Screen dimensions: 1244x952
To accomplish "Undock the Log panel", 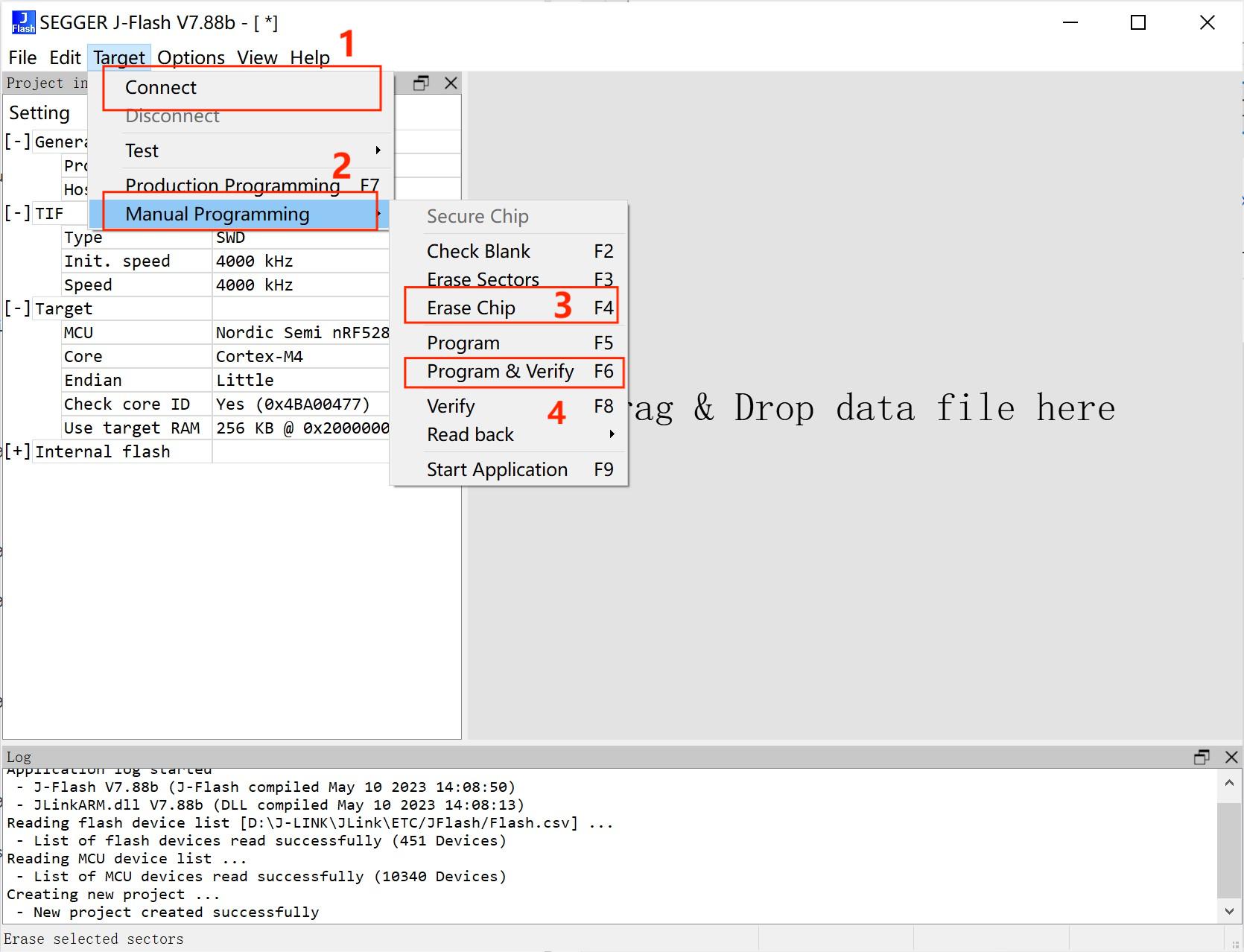I will [x=1202, y=757].
